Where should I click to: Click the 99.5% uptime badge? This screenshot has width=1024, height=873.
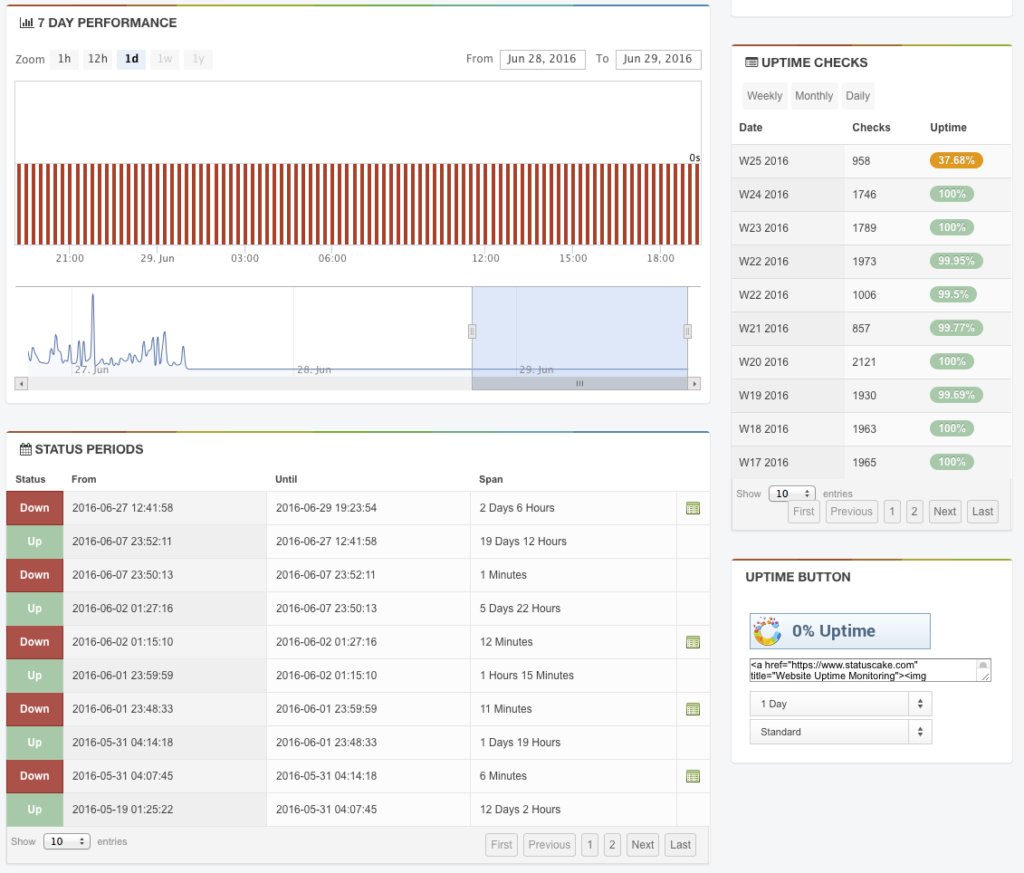coord(953,294)
